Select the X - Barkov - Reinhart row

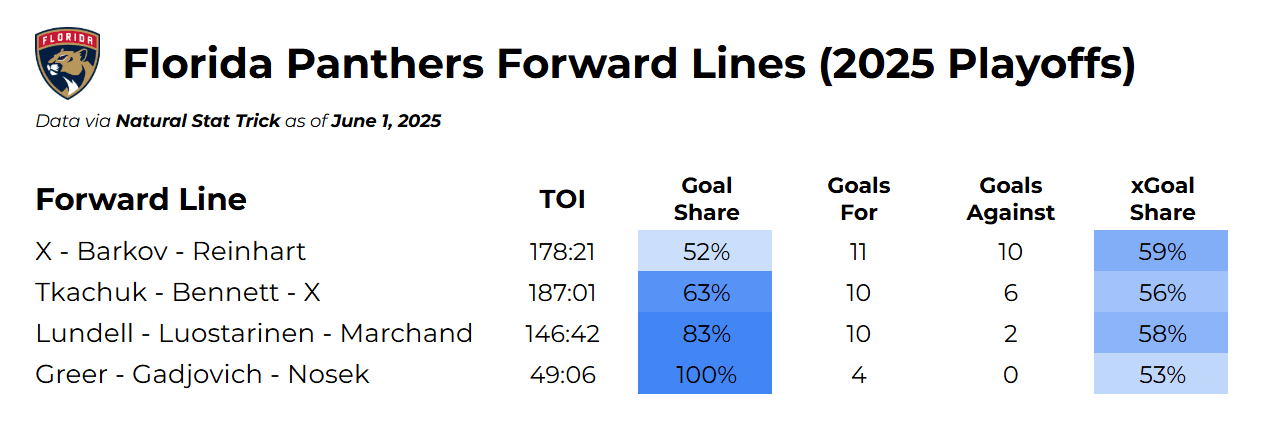170,251
